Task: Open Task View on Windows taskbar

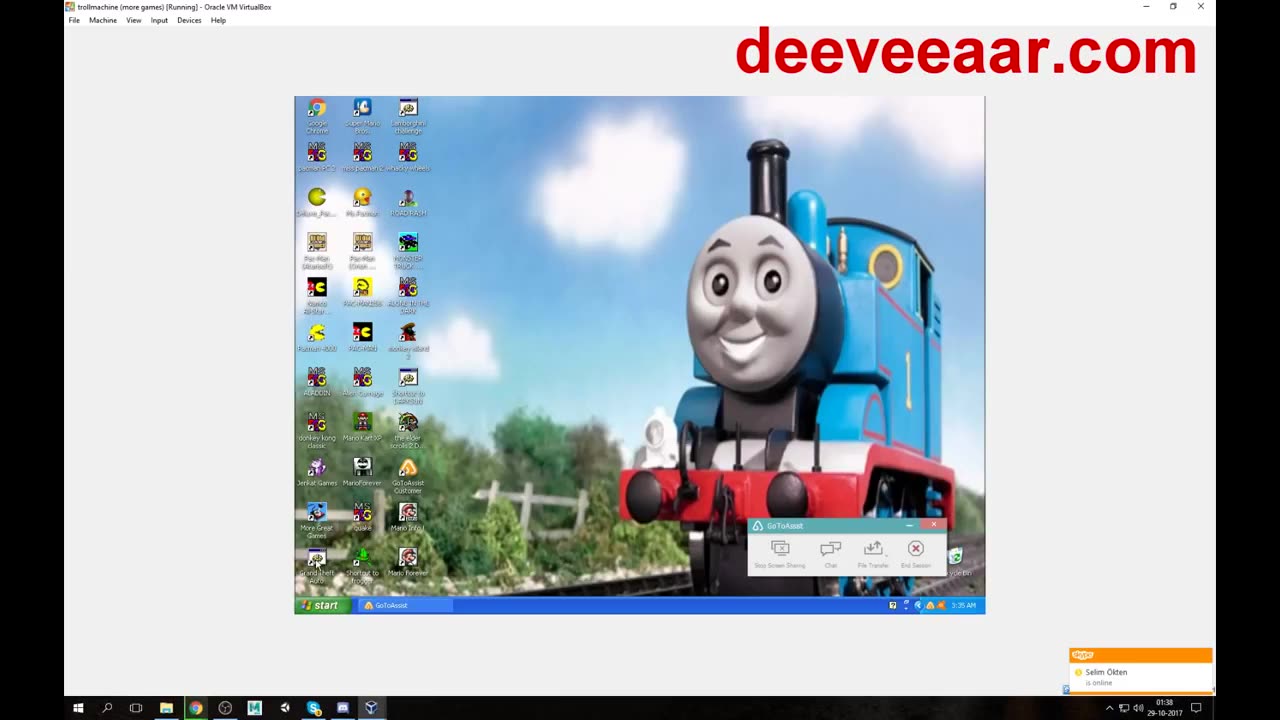Action: coord(136,708)
